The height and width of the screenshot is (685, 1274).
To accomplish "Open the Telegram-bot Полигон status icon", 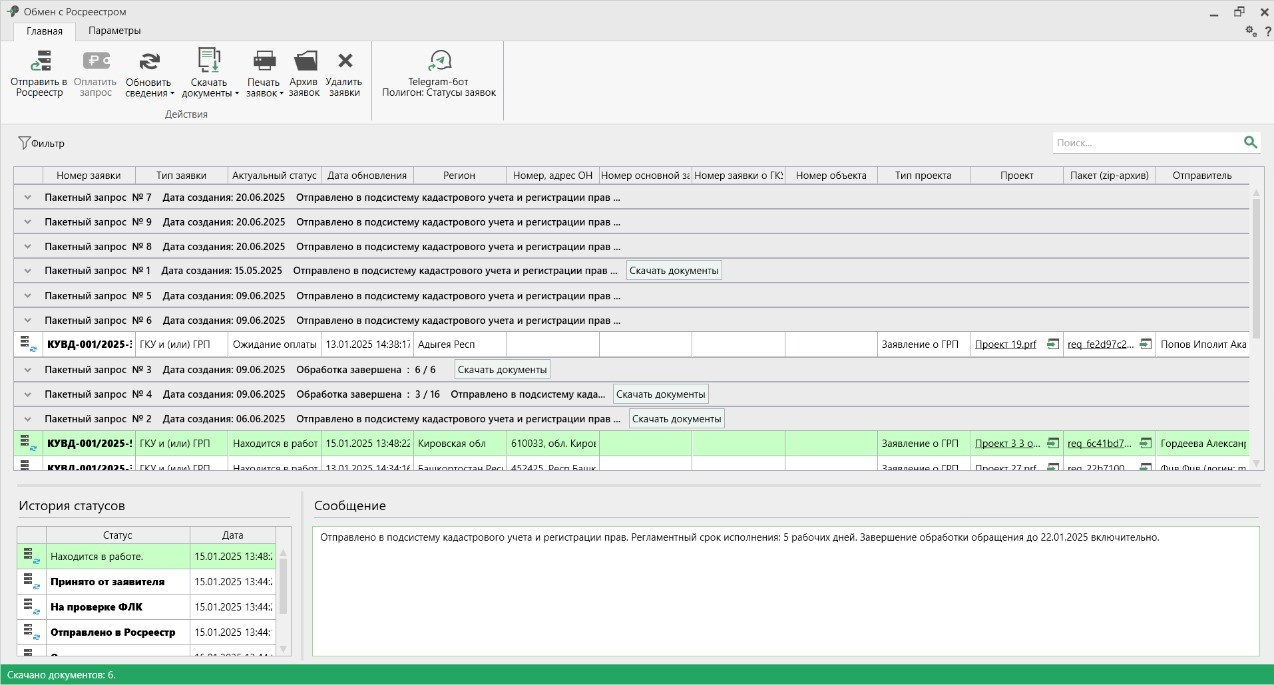I will click(x=439, y=62).
